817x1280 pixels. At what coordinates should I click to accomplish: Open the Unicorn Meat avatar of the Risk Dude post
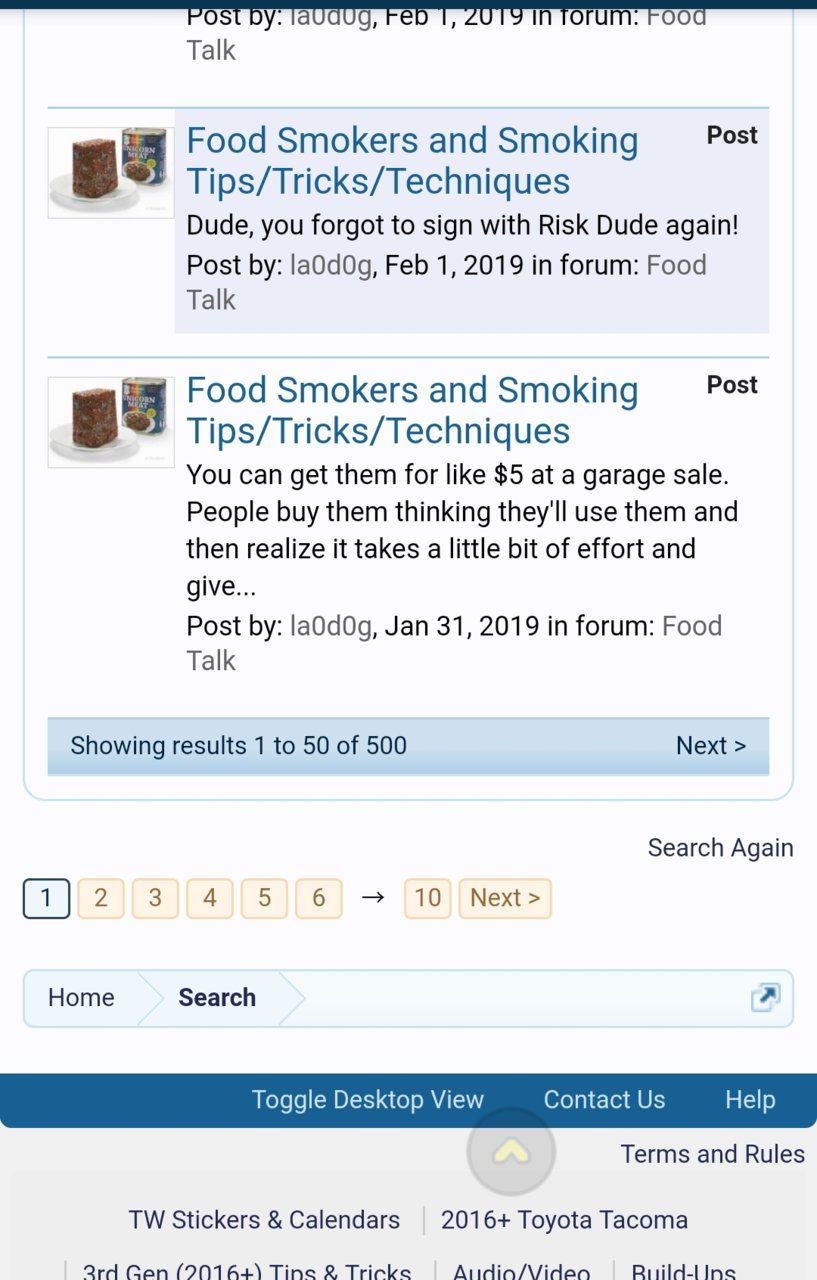pos(111,172)
